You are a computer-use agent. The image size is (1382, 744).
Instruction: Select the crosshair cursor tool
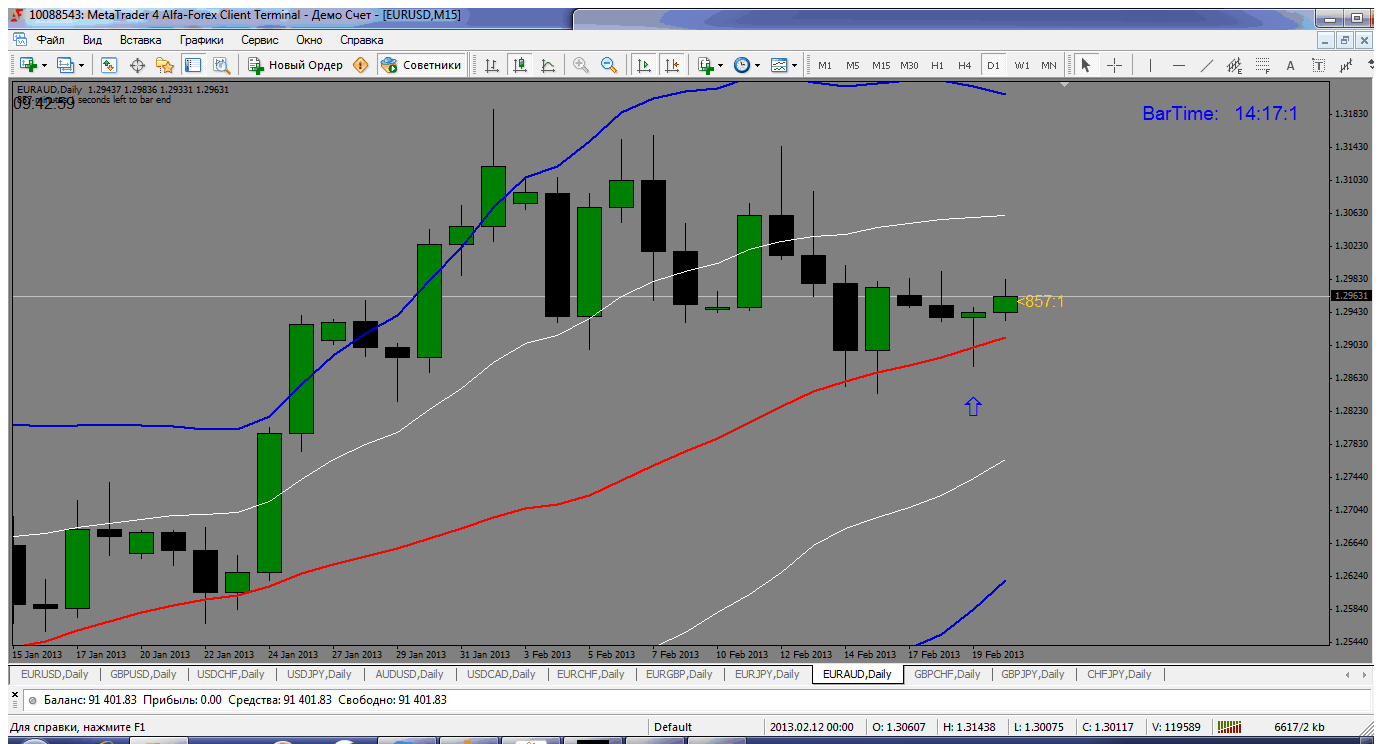tap(1114, 65)
